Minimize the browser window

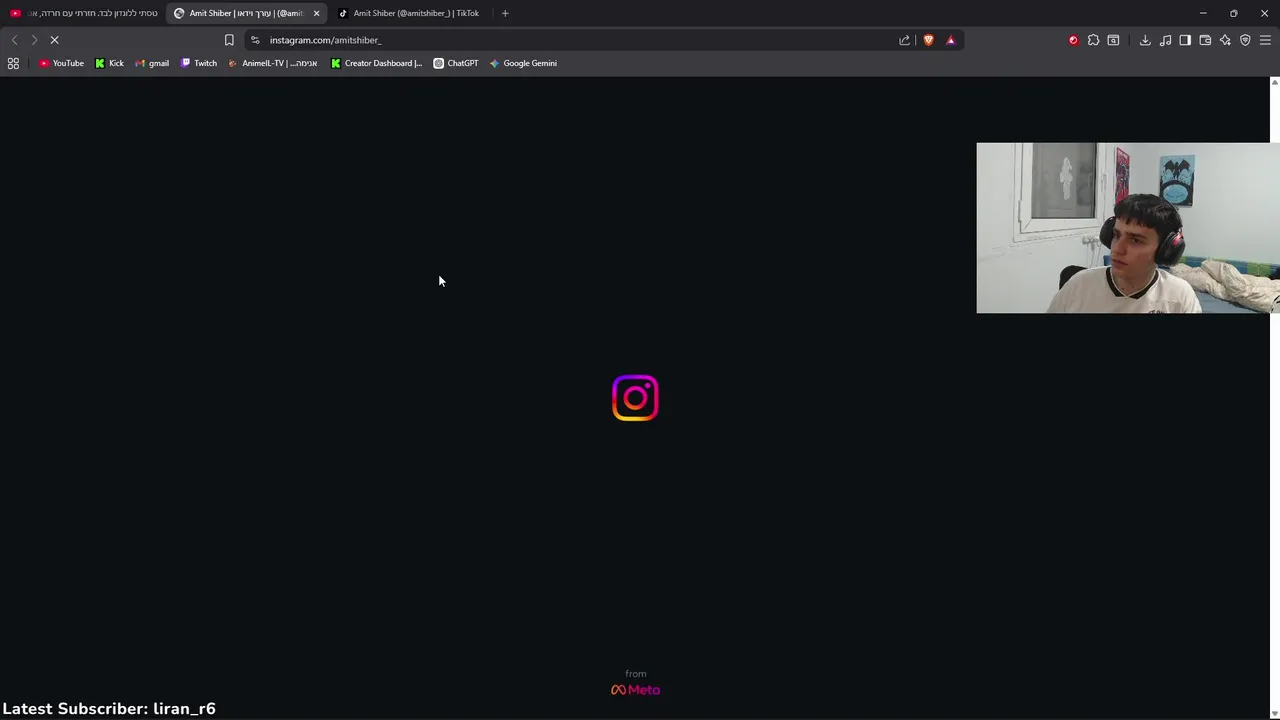(x=1203, y=13)
